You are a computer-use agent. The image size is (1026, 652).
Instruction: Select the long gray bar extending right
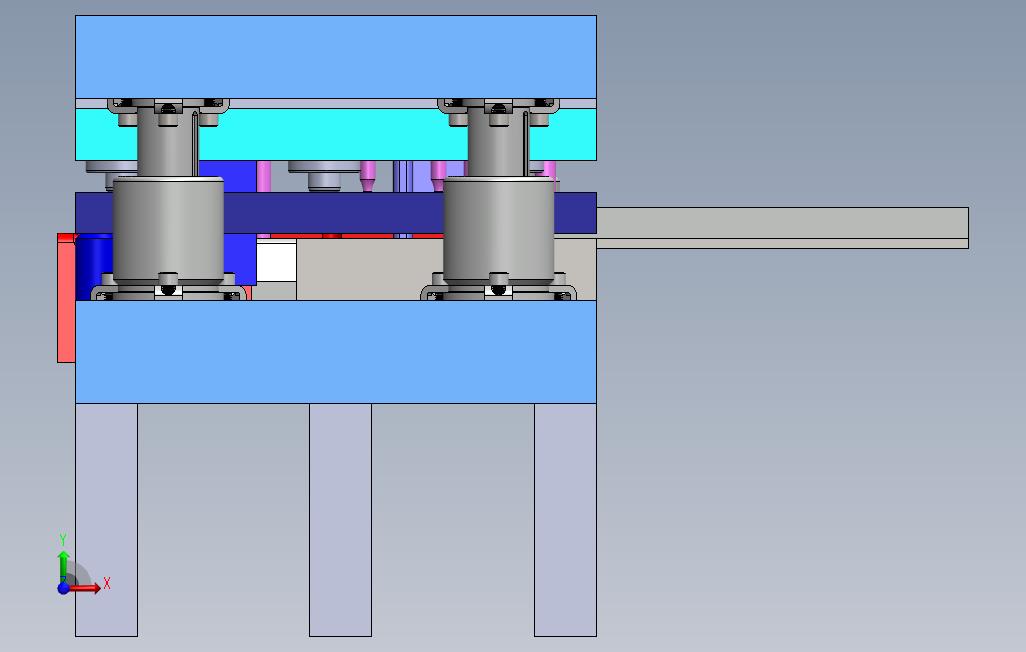(783, 227)
